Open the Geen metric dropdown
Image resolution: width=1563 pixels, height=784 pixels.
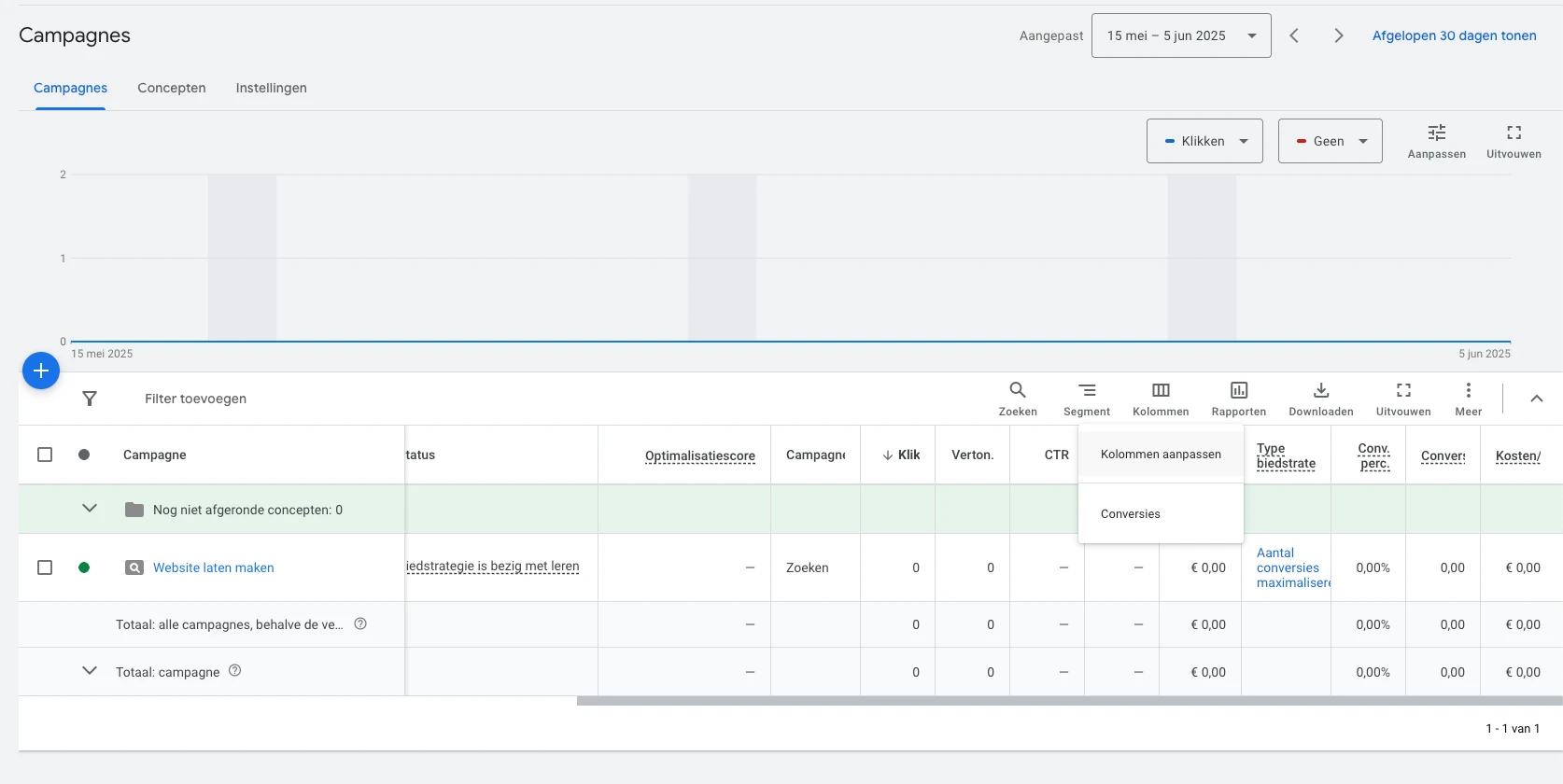coord(1330,141)
